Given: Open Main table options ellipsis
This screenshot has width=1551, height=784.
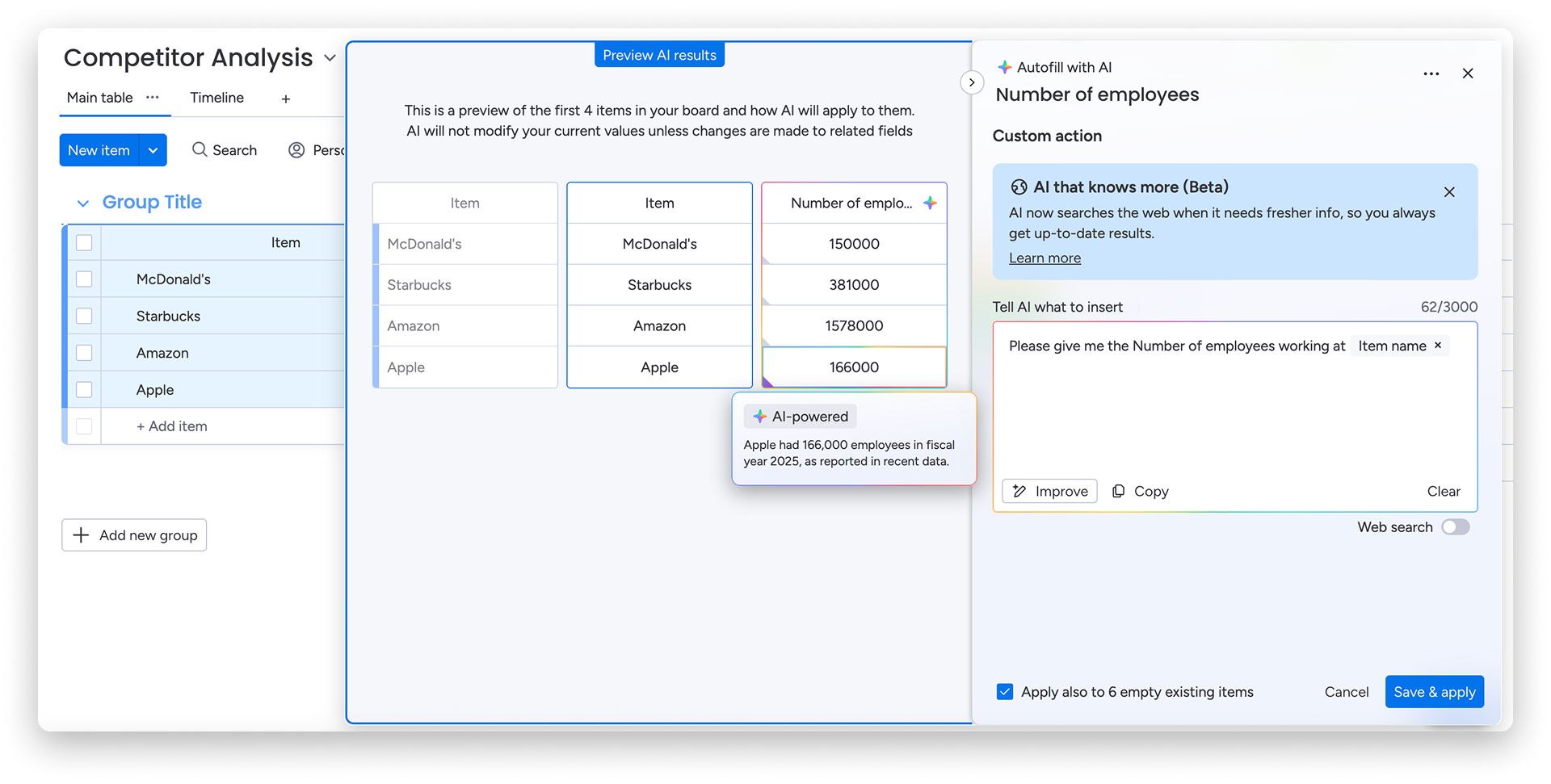Looking at the screenshot, I should pos(153,97).
